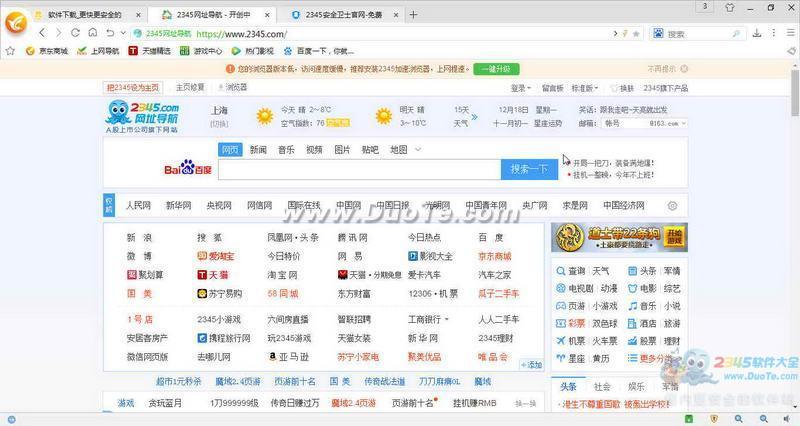The width and height of the screenshot is (800, 426).
Task: Open the 苏宁易购 link
Action: 220,293
